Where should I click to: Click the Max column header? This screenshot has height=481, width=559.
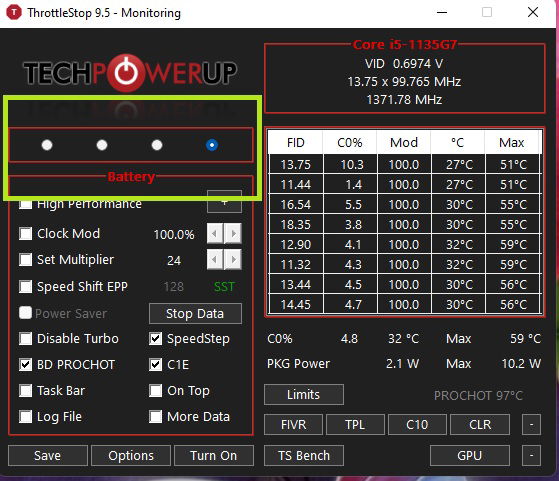512,142
